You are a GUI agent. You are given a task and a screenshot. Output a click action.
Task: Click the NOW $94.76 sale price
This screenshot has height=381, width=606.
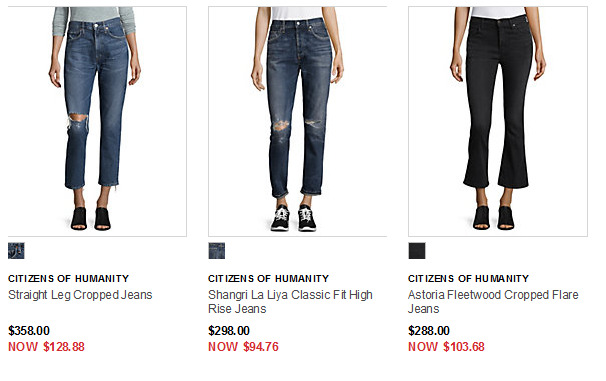[243, 347]
